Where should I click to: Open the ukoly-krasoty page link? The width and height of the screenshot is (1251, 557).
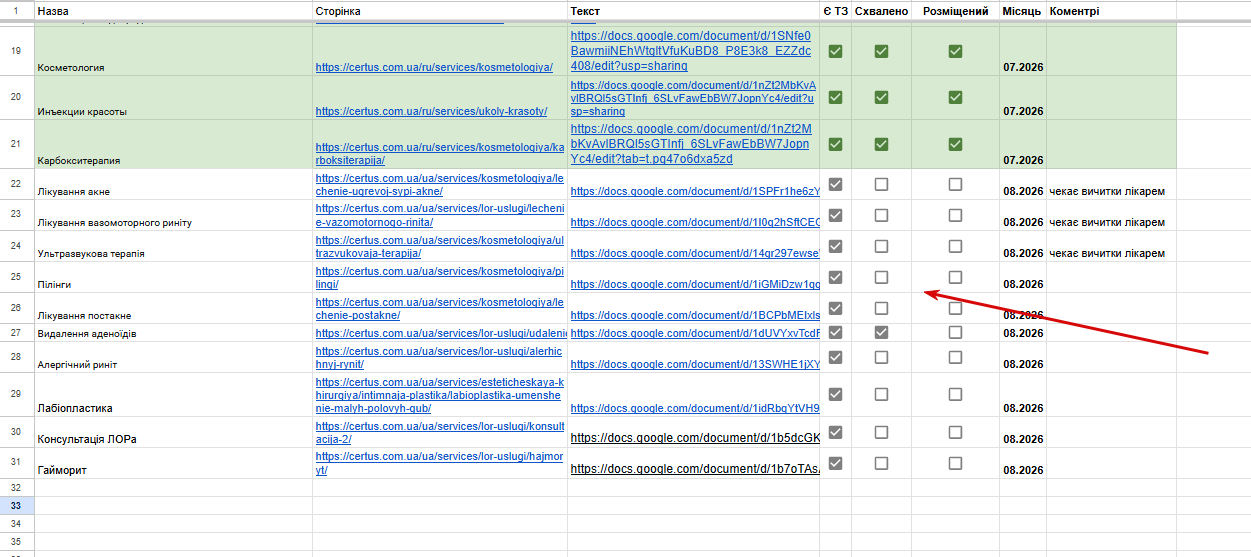431,111
